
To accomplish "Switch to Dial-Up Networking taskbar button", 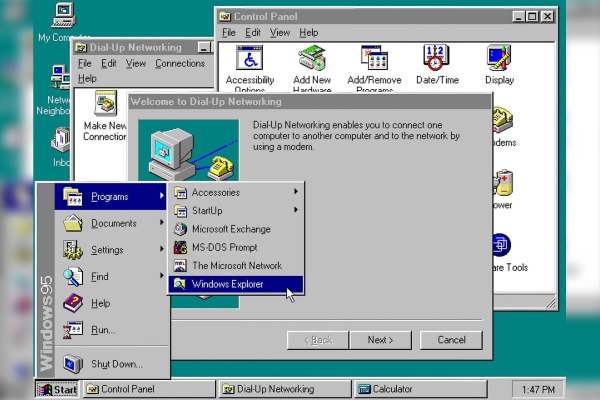I will (285, 389).
